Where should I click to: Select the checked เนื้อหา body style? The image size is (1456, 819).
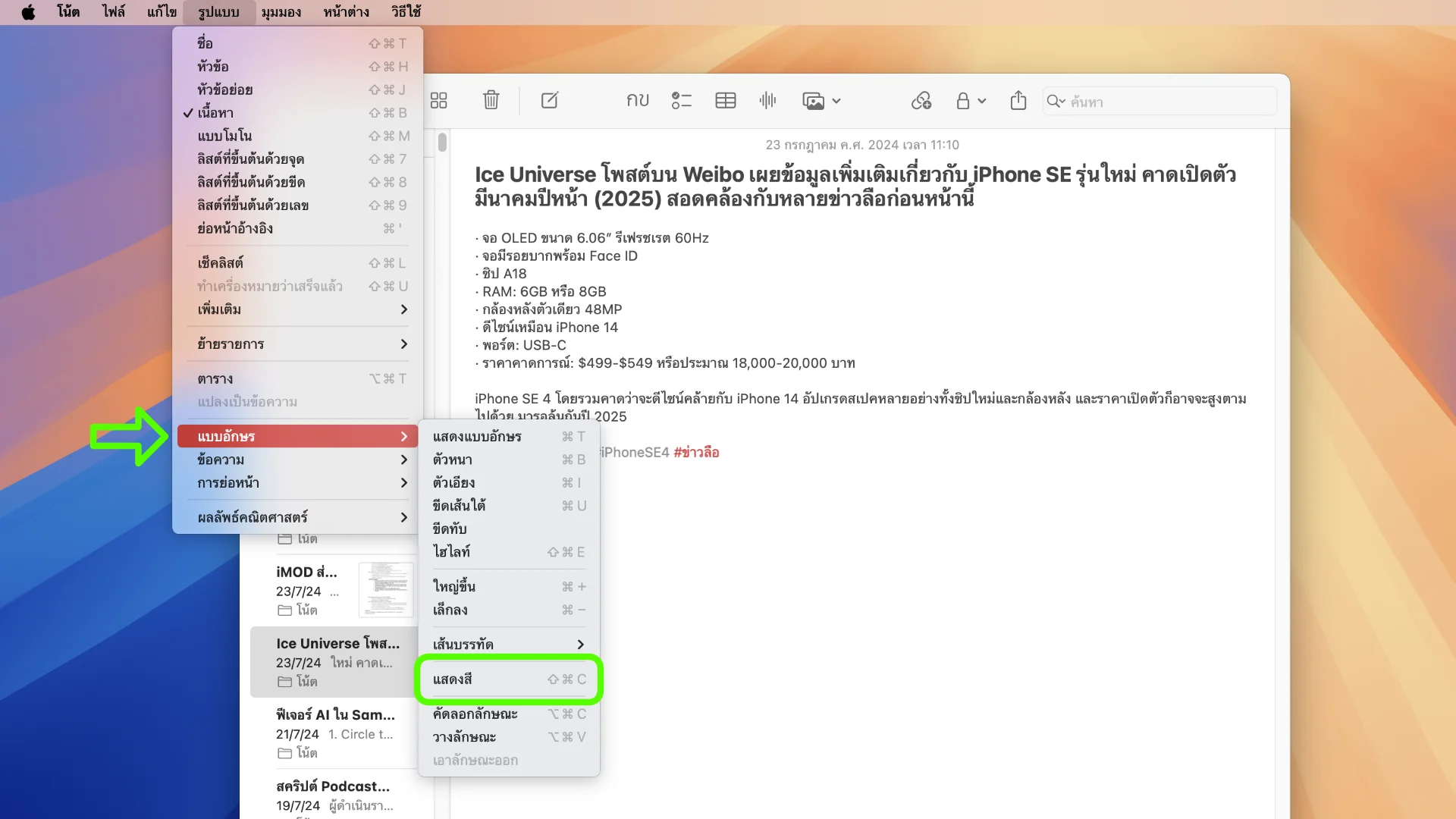pos(216,113)
